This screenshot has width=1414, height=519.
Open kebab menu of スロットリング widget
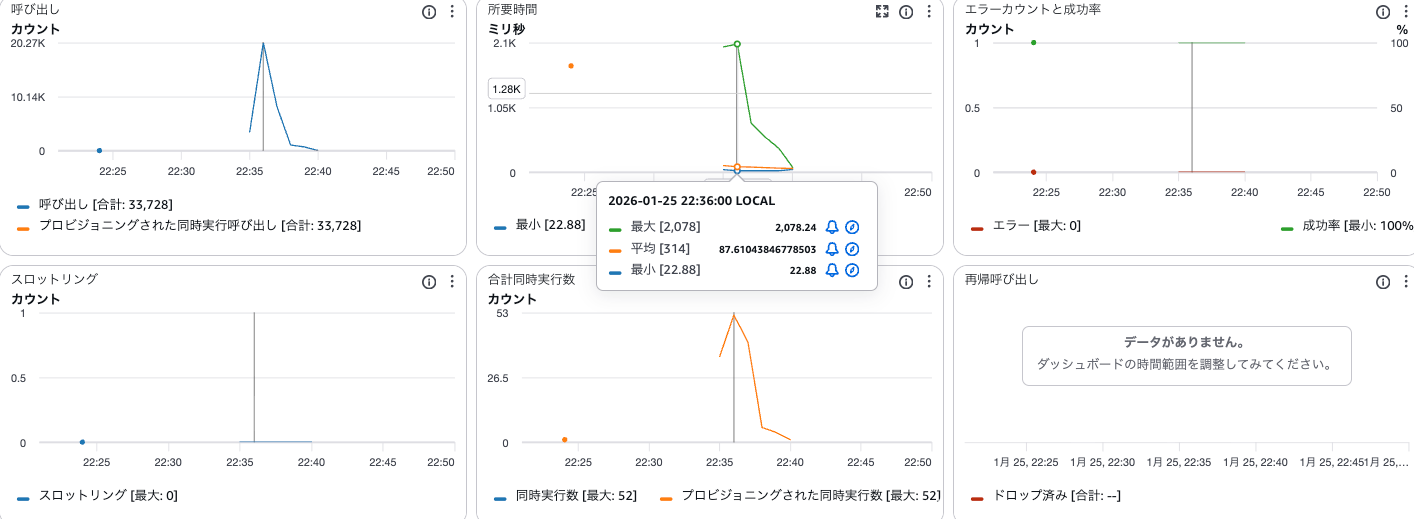(x=452, y=282)
